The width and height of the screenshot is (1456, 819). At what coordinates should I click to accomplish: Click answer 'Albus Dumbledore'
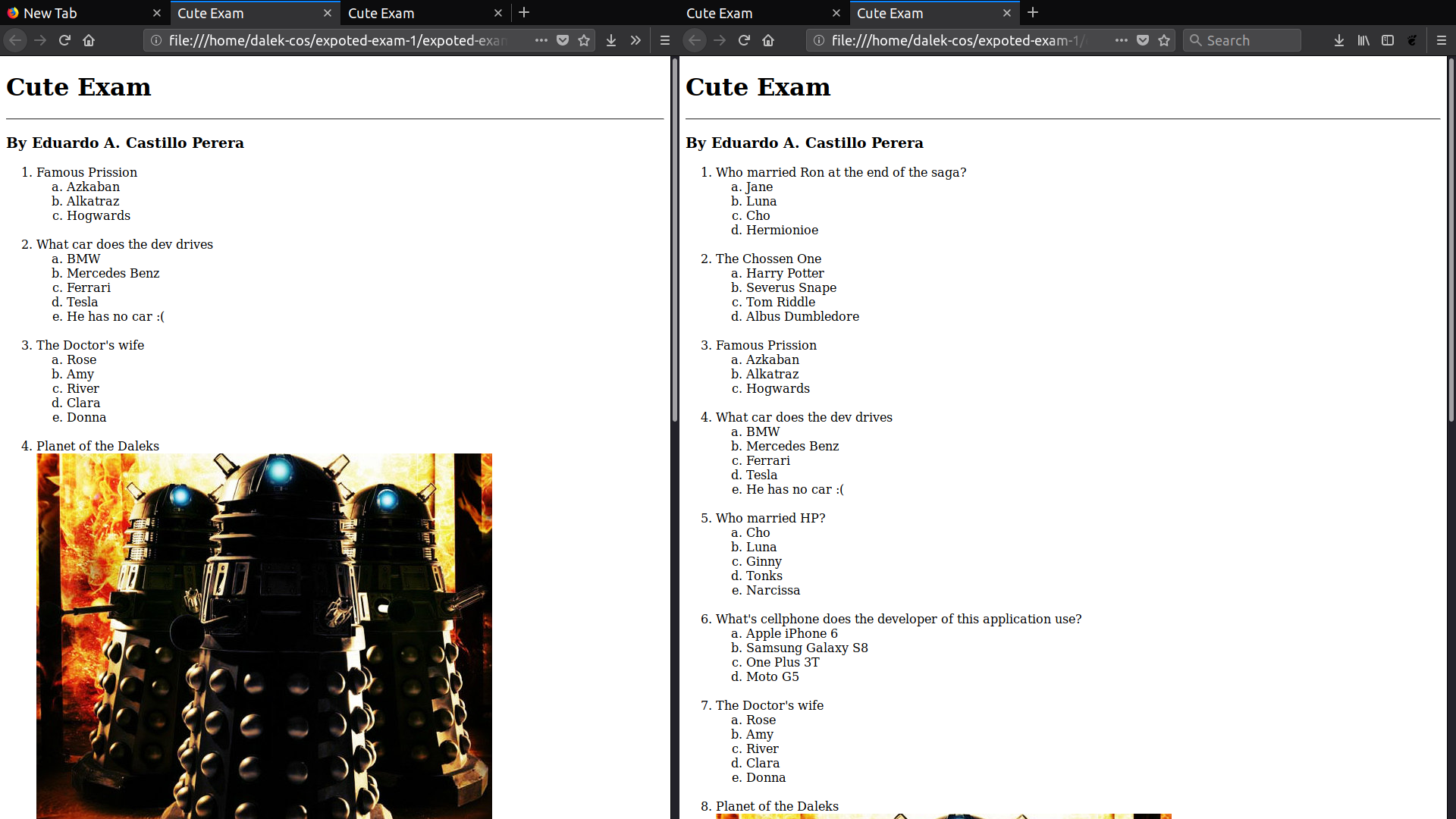tap(802, 316)
